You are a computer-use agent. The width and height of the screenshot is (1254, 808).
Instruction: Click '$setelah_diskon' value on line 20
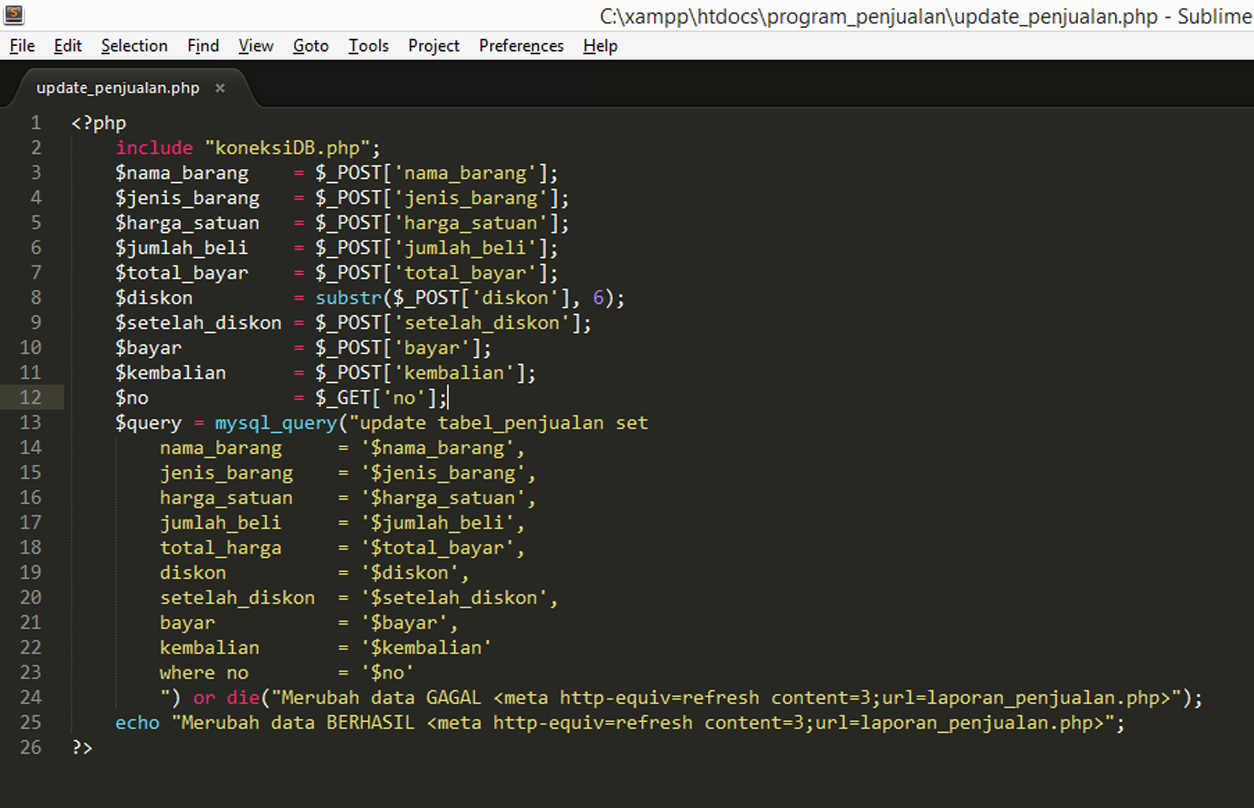click(454, 598)
